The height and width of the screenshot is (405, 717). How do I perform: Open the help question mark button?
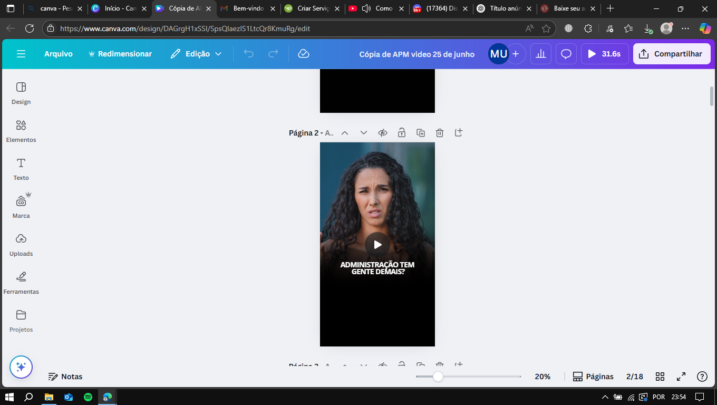(702, 376)
